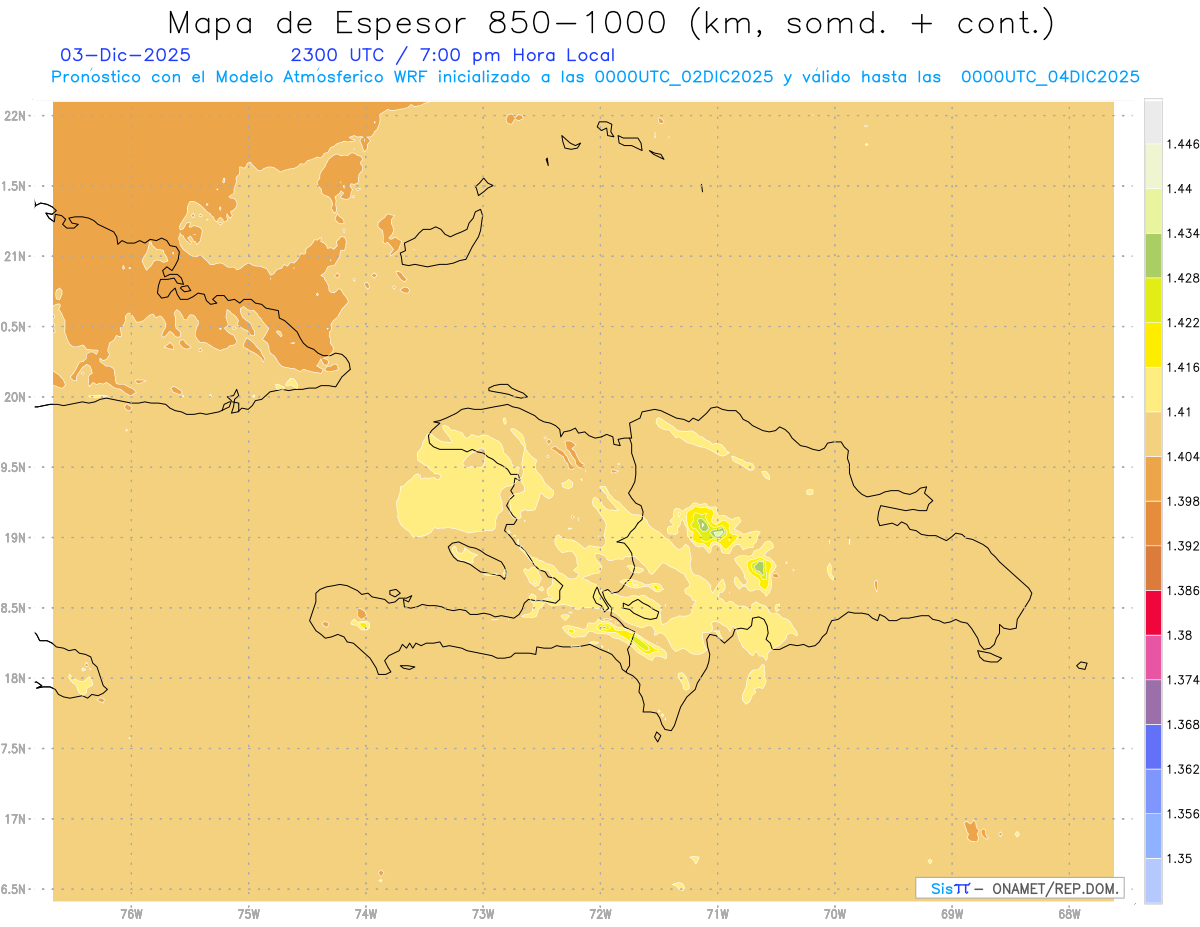Viewport: 1200px width, 927px height.
Task: Click the color bar value '1.44'
Action: (x=1180, y=189)
